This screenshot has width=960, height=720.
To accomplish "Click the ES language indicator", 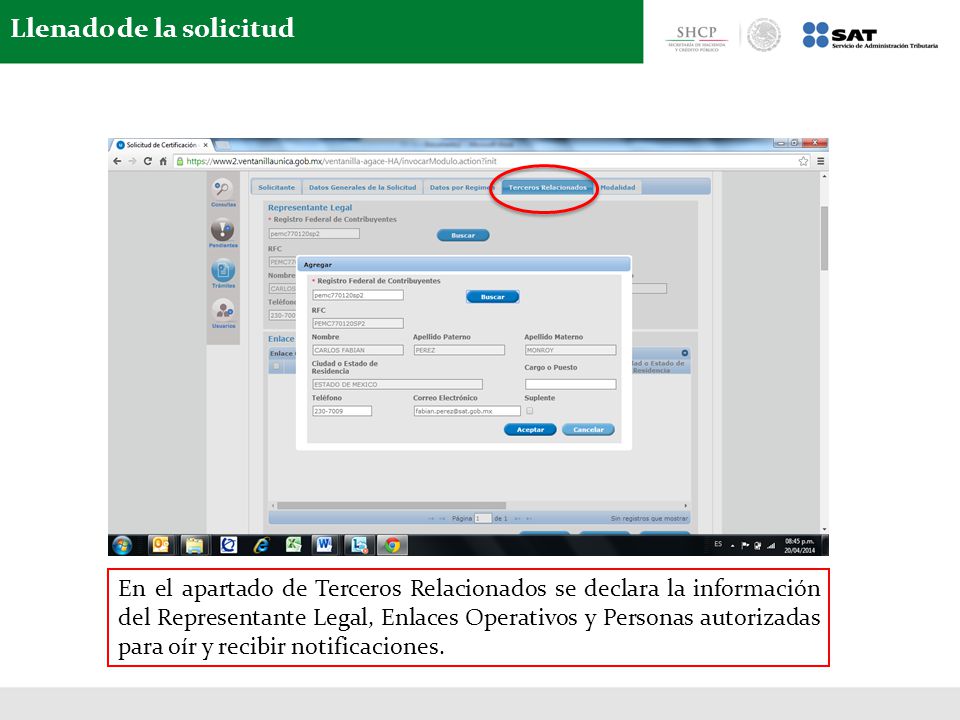I will click(x=718, y=544).
